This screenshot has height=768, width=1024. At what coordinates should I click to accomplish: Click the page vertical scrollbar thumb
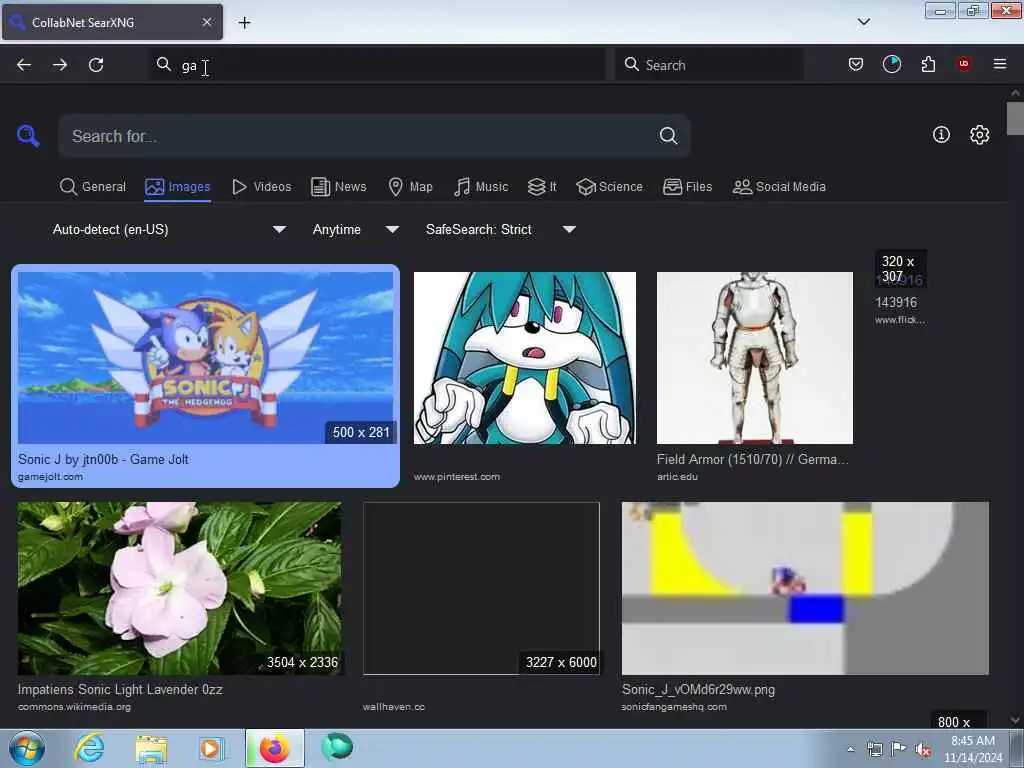point(1015,118)
